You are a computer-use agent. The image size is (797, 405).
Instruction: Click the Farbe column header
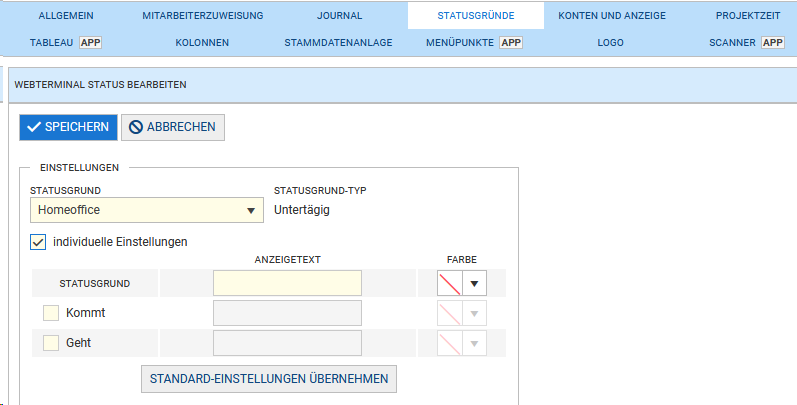(x=462, y=260)
